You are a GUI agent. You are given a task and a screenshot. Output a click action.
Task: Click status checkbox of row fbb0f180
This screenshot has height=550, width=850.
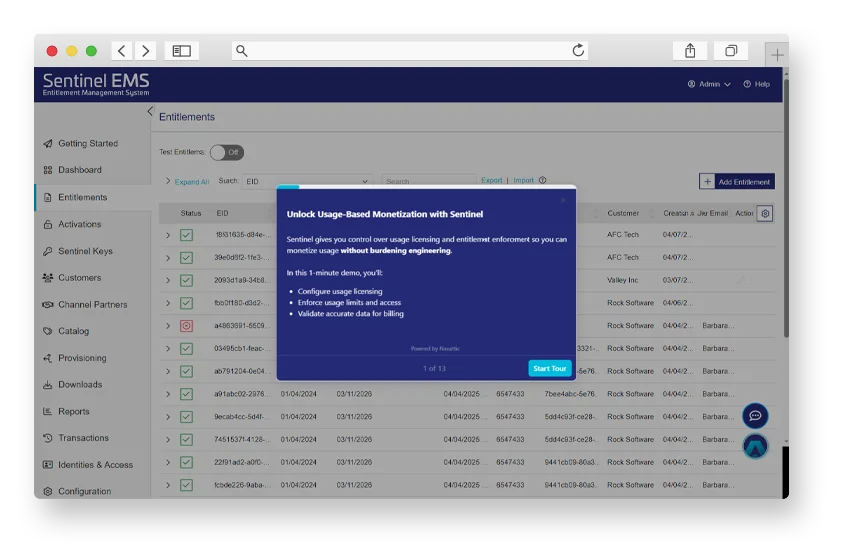point(186,303)
